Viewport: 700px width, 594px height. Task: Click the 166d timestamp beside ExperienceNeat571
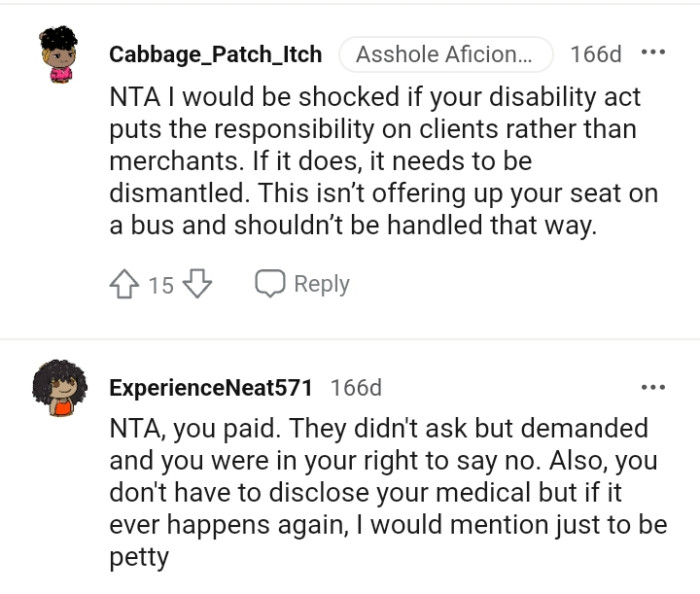[356, 387]
